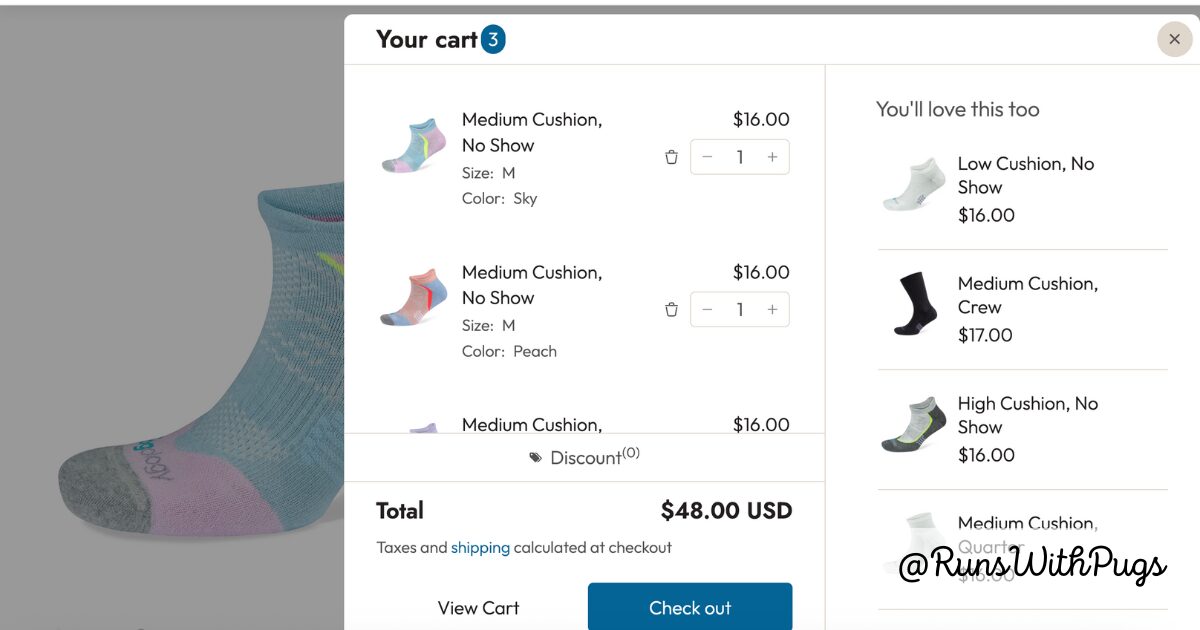
Task: Follow the shipping link
Action: pos(480,547)
